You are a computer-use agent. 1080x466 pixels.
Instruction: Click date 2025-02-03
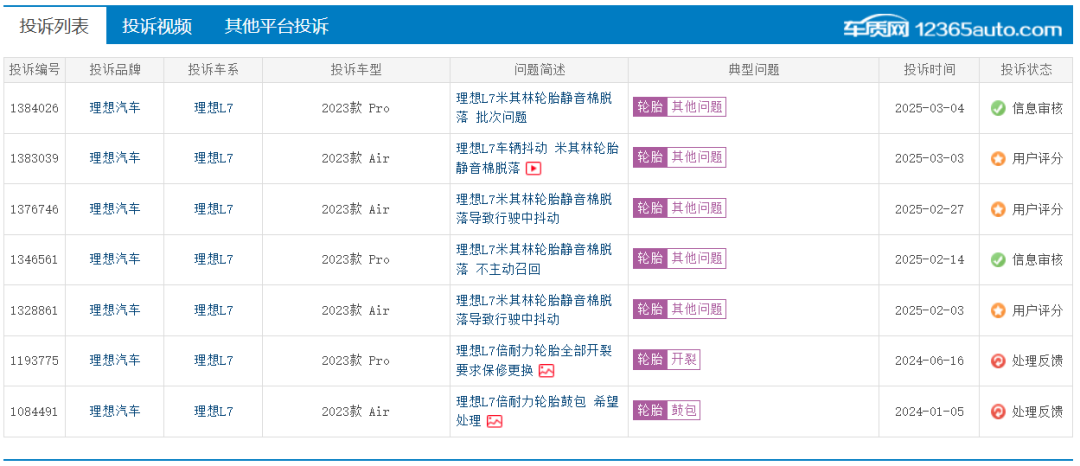pos(929,311)
